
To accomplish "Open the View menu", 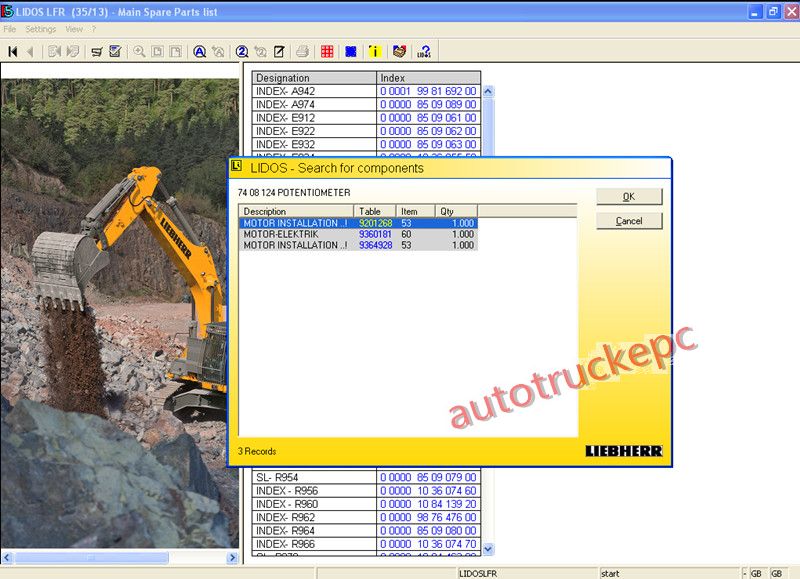I will coord(74,30).
